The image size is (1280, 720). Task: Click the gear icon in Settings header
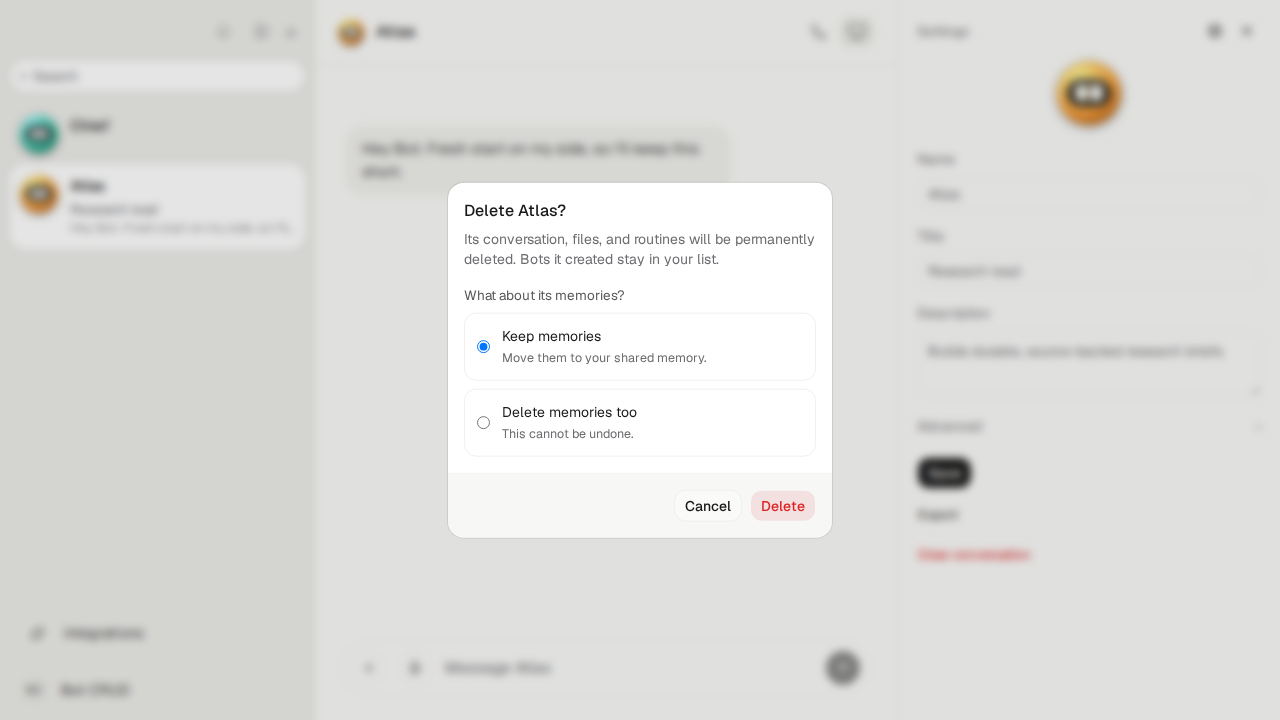click(x=1215, y=31)
